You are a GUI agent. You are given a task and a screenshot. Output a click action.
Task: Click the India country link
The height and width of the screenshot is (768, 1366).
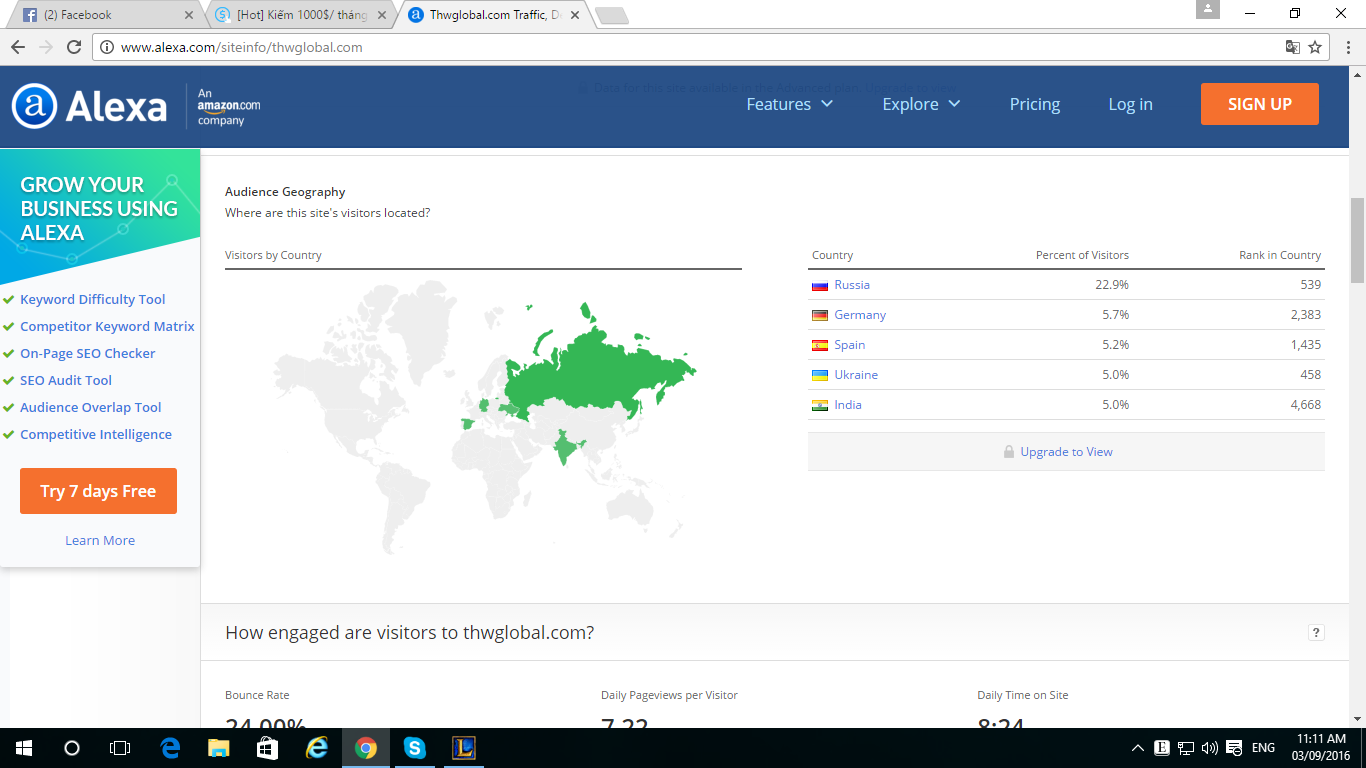(848, 405)
